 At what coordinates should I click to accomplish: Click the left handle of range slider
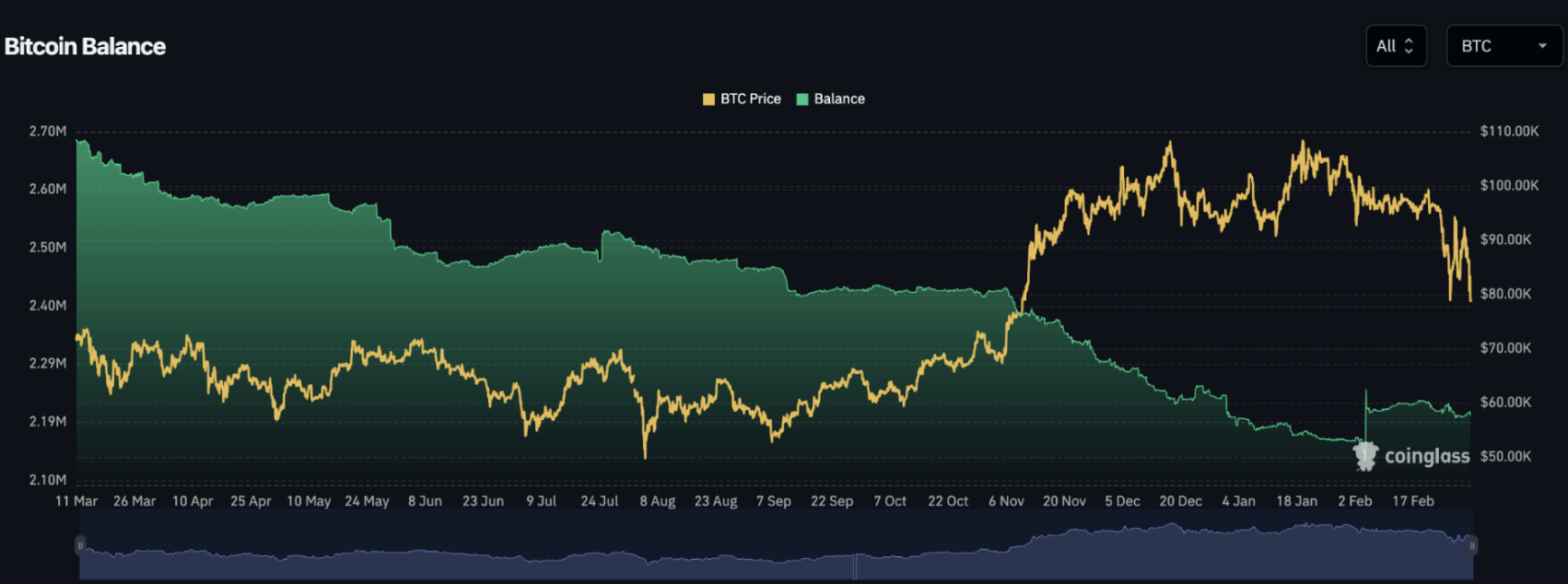point(80,545)
